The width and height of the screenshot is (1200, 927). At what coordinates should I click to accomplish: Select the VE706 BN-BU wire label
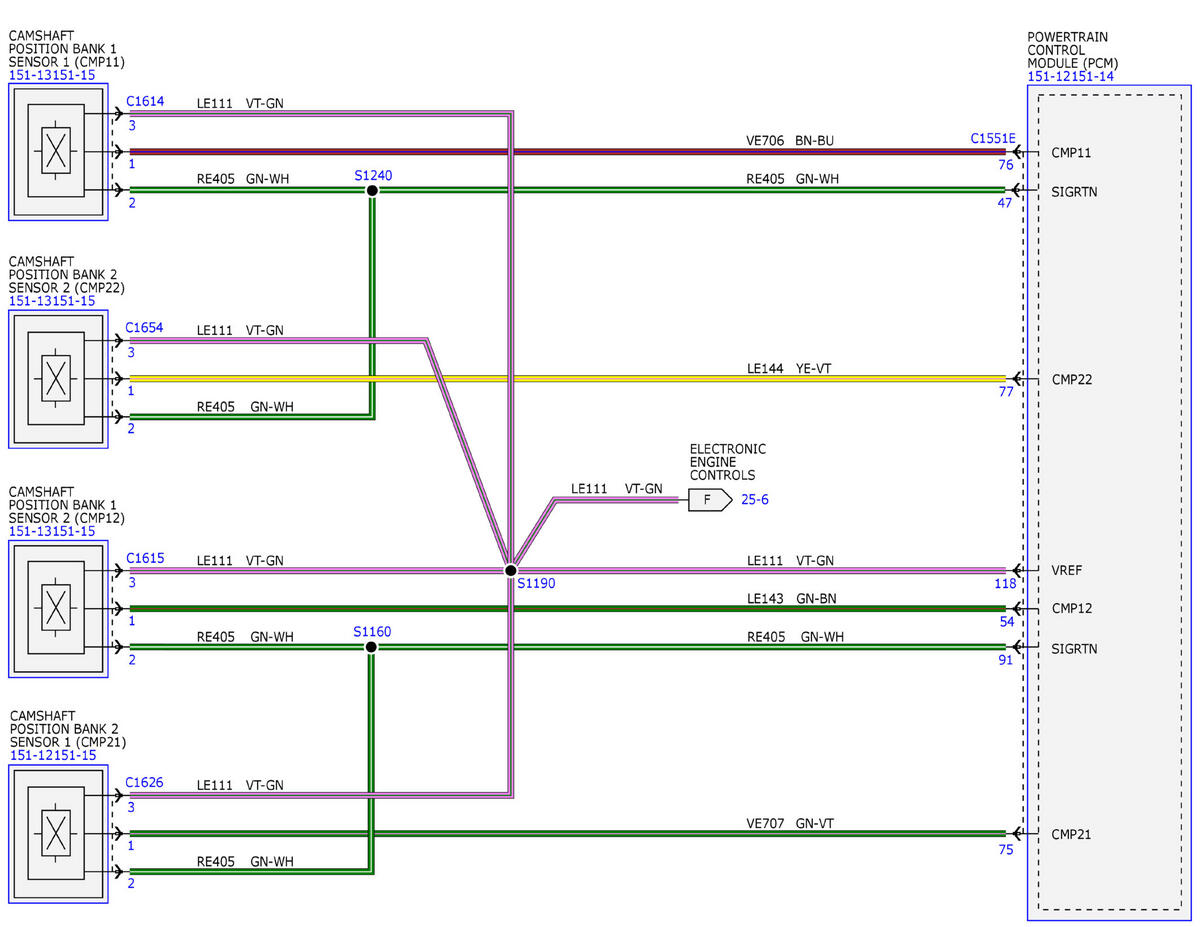pos(790,141)
